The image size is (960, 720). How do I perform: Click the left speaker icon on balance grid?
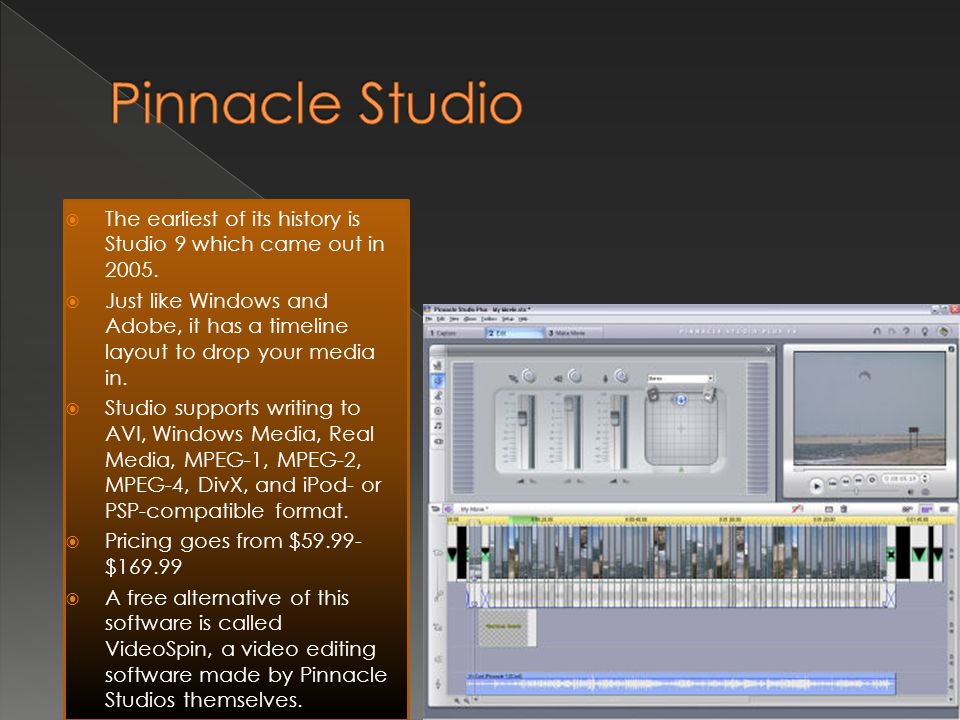click(653, 395)
